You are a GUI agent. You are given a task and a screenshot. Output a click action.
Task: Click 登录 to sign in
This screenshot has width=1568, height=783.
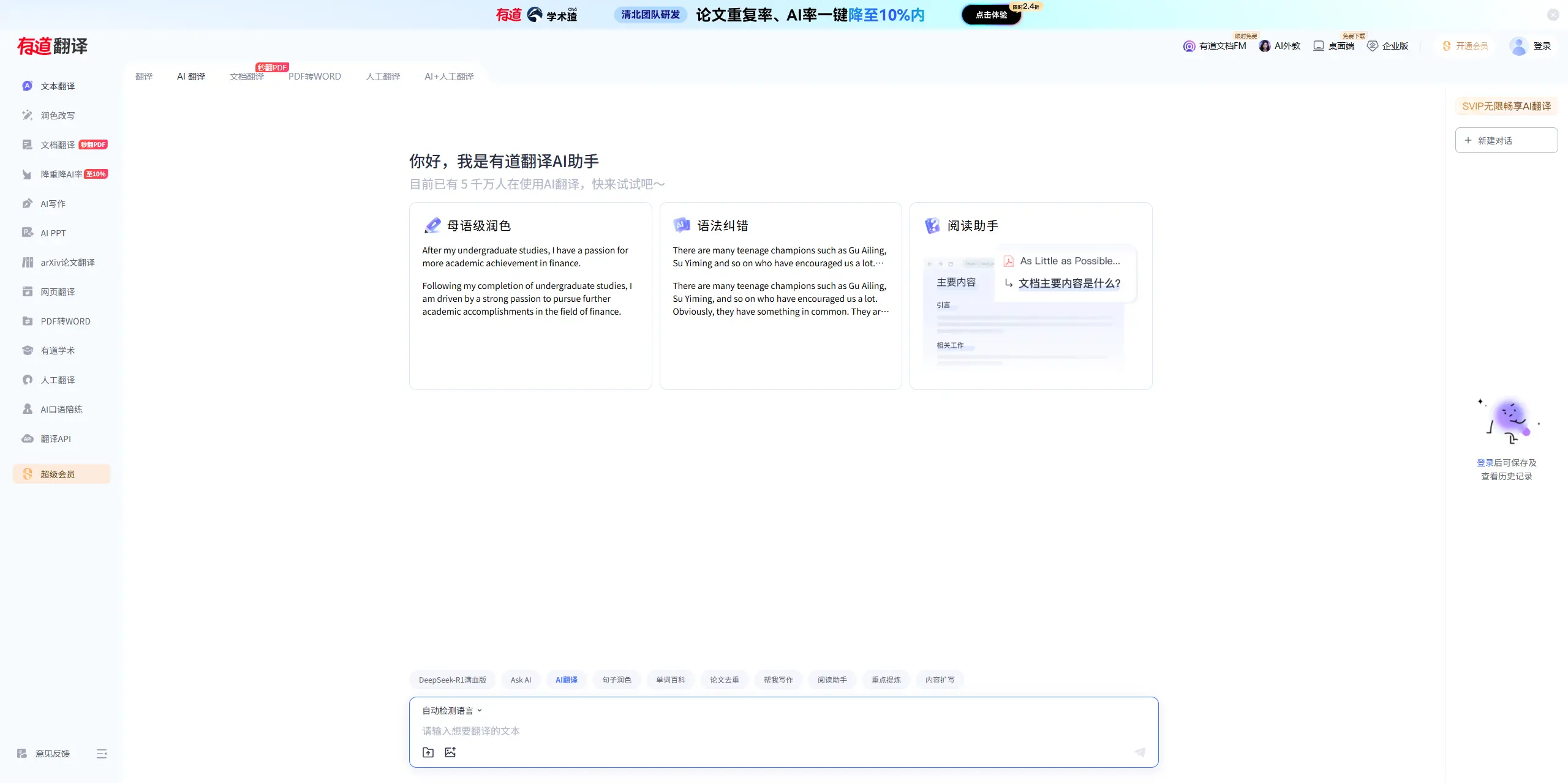(1542, 45)
